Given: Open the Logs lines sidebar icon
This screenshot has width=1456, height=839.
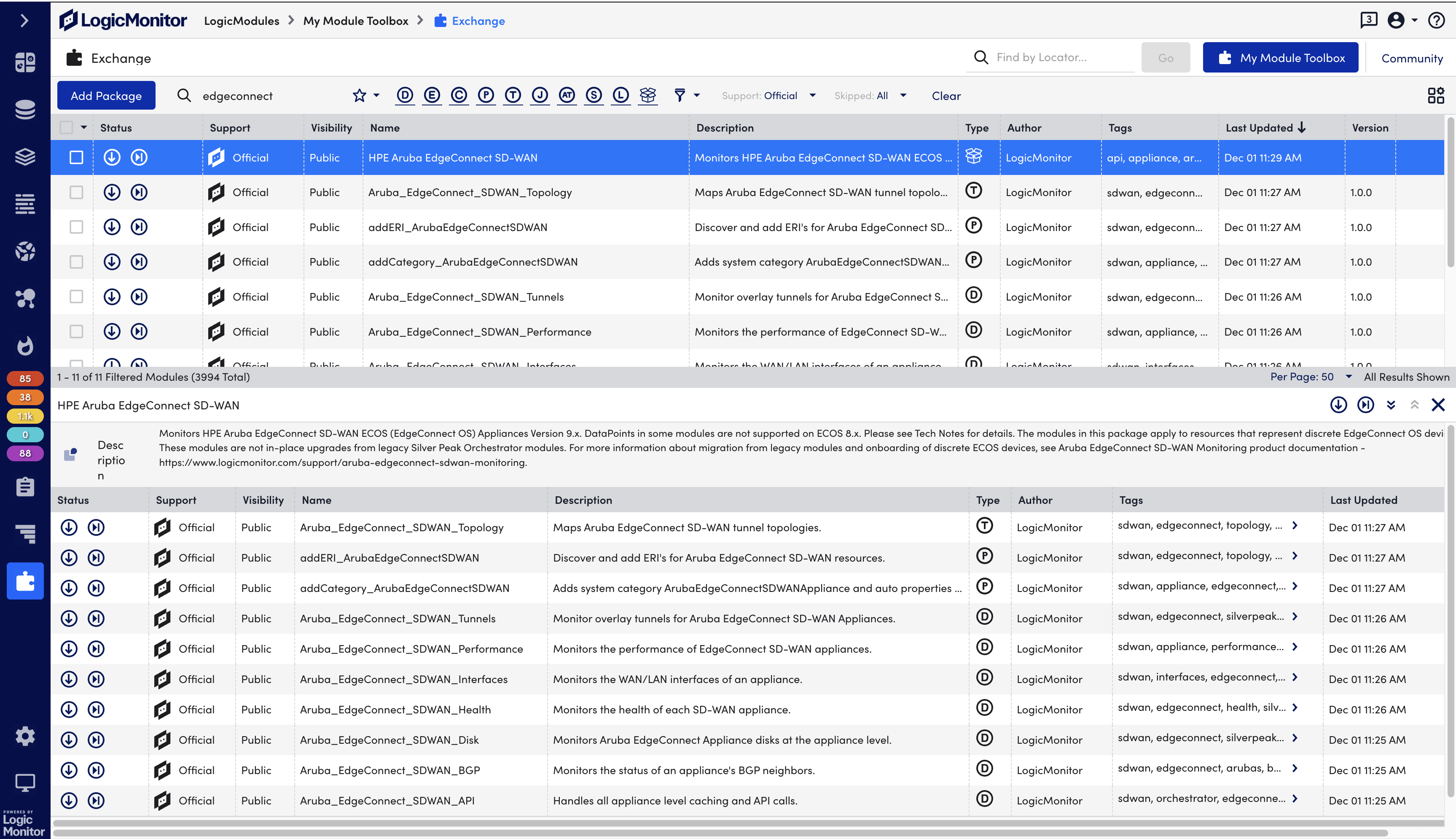Looking at the screenshot, I should 25,204.
